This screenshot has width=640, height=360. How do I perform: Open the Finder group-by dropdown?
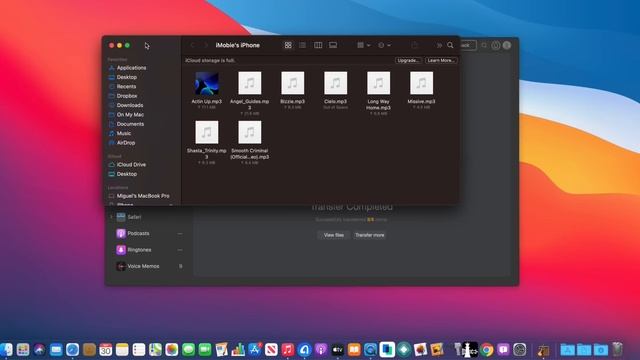tap(363, 45)
